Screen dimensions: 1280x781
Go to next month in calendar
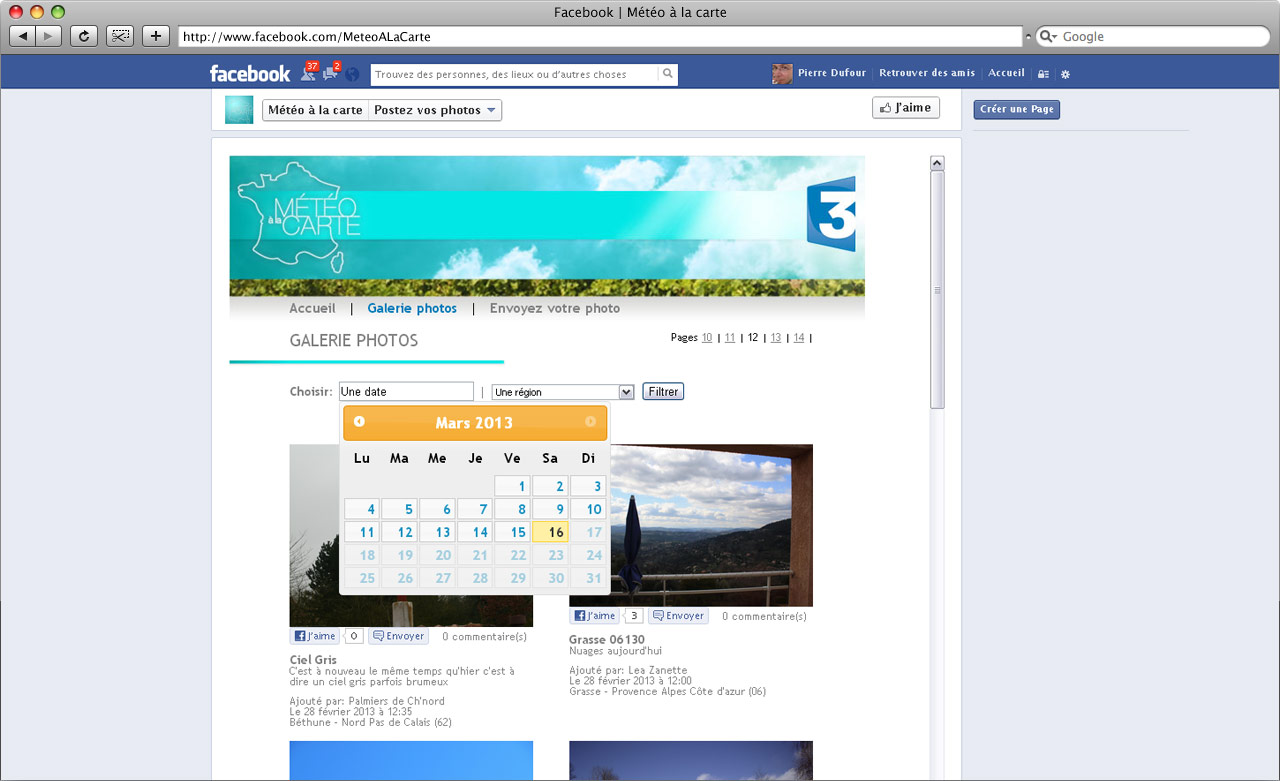(x=590, y=422)
